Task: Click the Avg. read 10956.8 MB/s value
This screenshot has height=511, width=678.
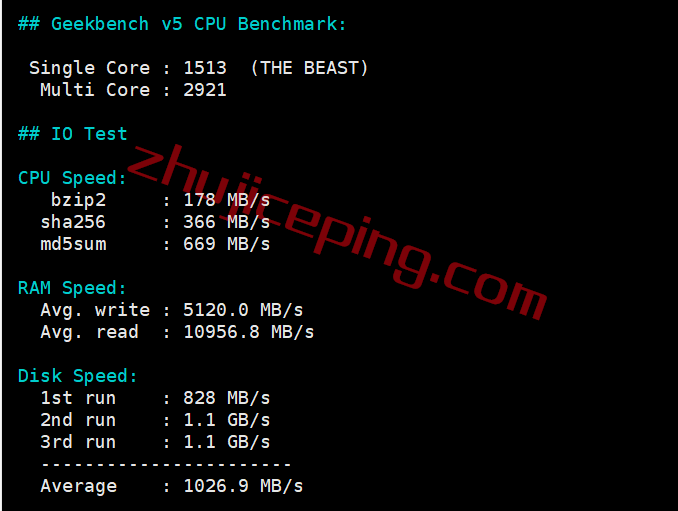Action: pos(249,332)
